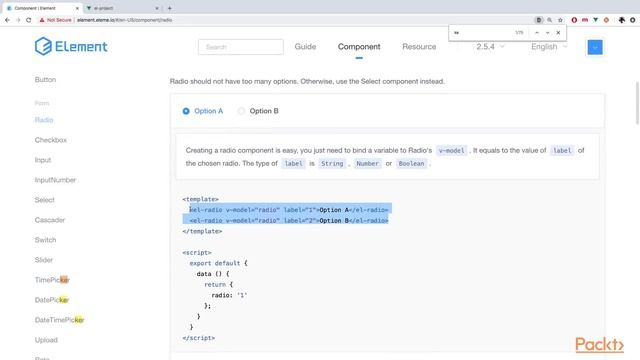Click the Opera-style red extension icon
This screenshot has width=640, height=360.
(x=574, y=20)
